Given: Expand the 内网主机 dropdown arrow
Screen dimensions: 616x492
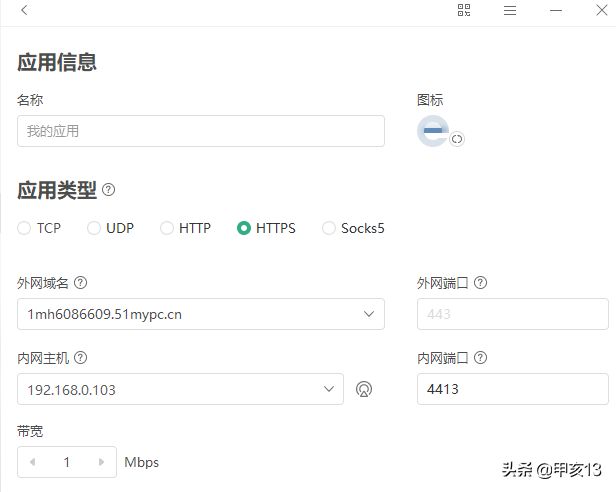Looking at the screenshot, I should [328, 389].
